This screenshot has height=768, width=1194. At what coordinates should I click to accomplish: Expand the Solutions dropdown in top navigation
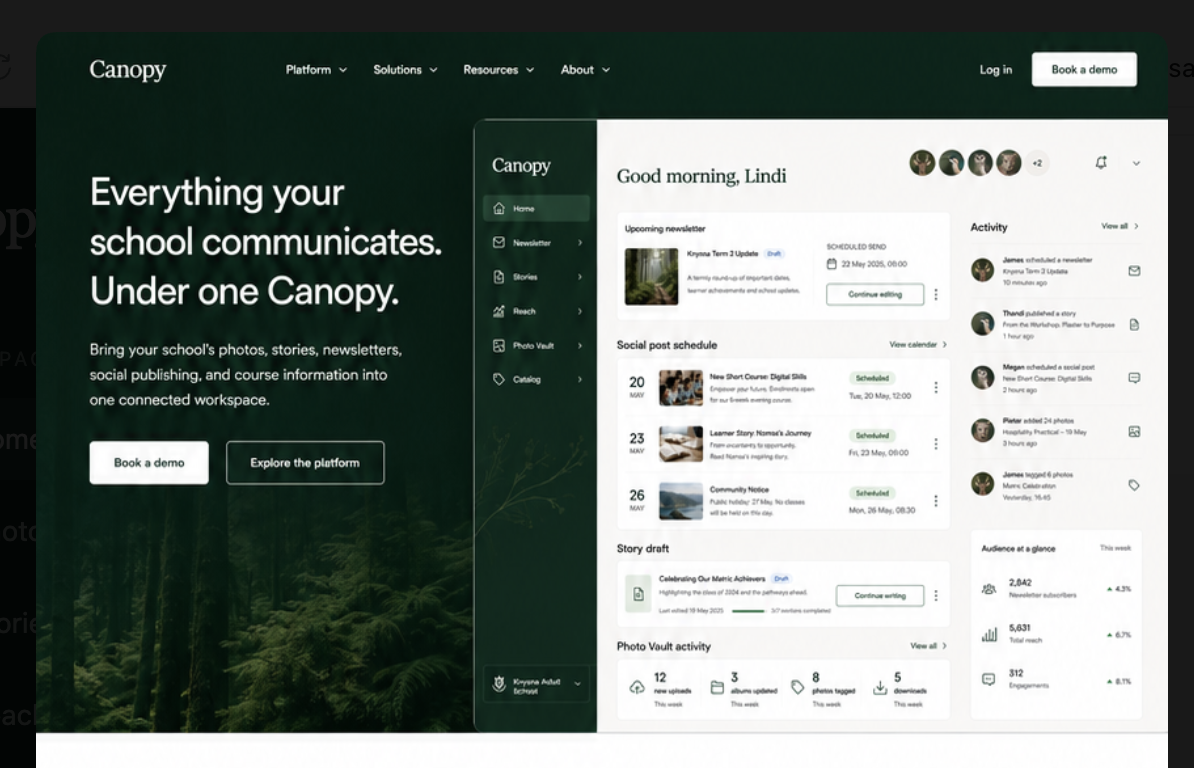405,70
